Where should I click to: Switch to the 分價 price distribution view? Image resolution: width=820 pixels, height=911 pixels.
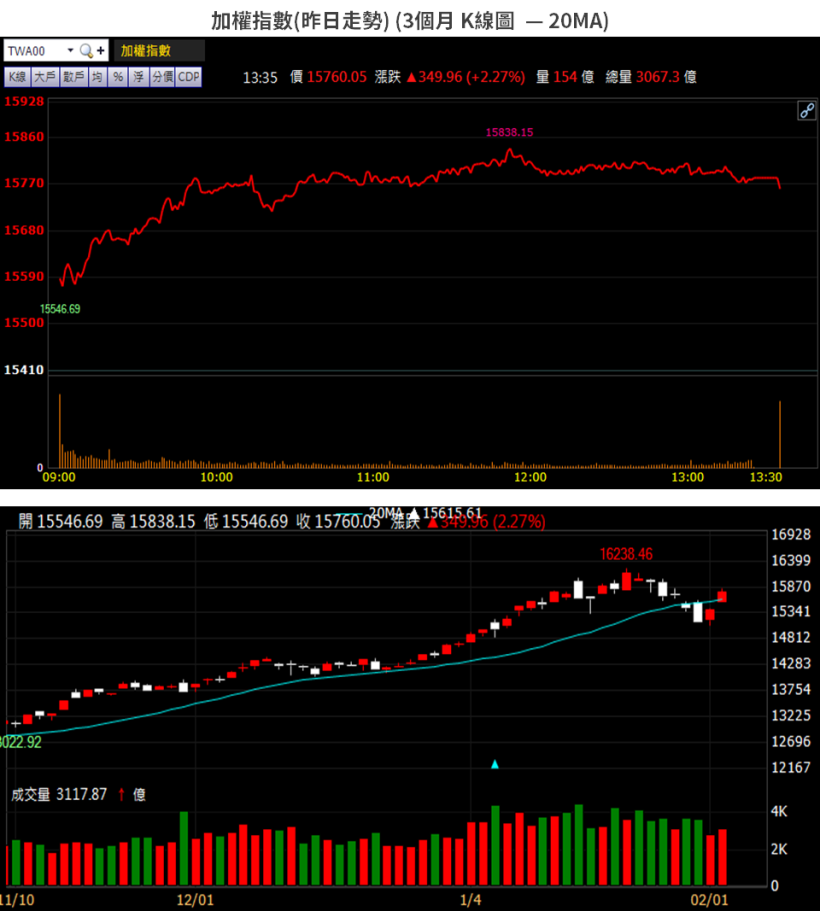tap(162, 77)
